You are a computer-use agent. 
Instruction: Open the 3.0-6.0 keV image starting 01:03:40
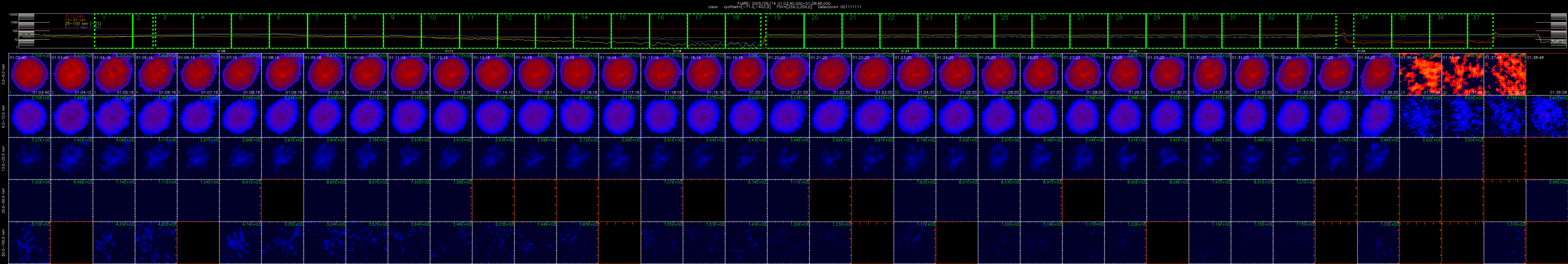pyautogui.click(x=72, y=74)
